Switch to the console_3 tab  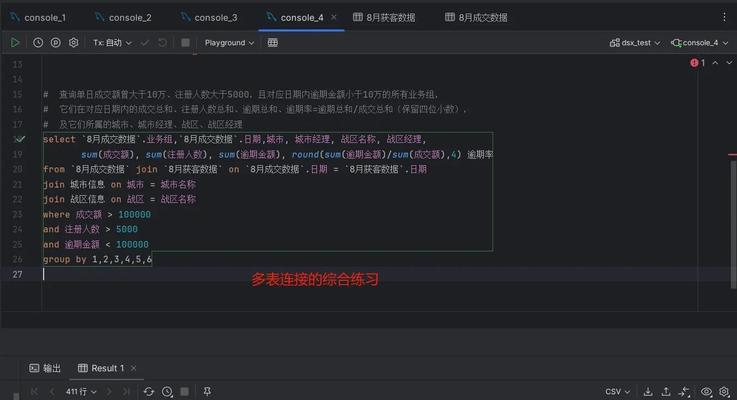[x=209, y=17]
